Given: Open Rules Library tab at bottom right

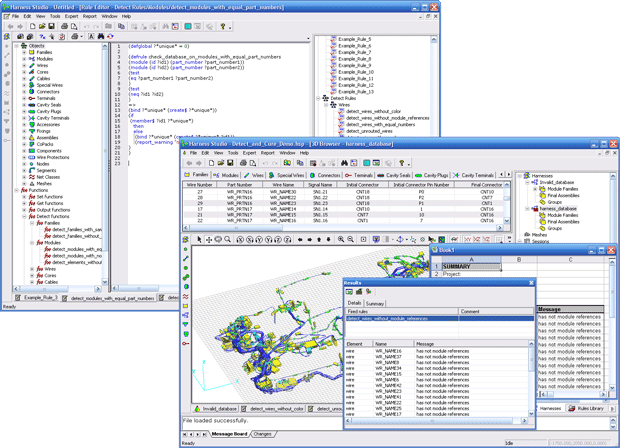Looking at the screenshot, I should [x=586, y=408].
